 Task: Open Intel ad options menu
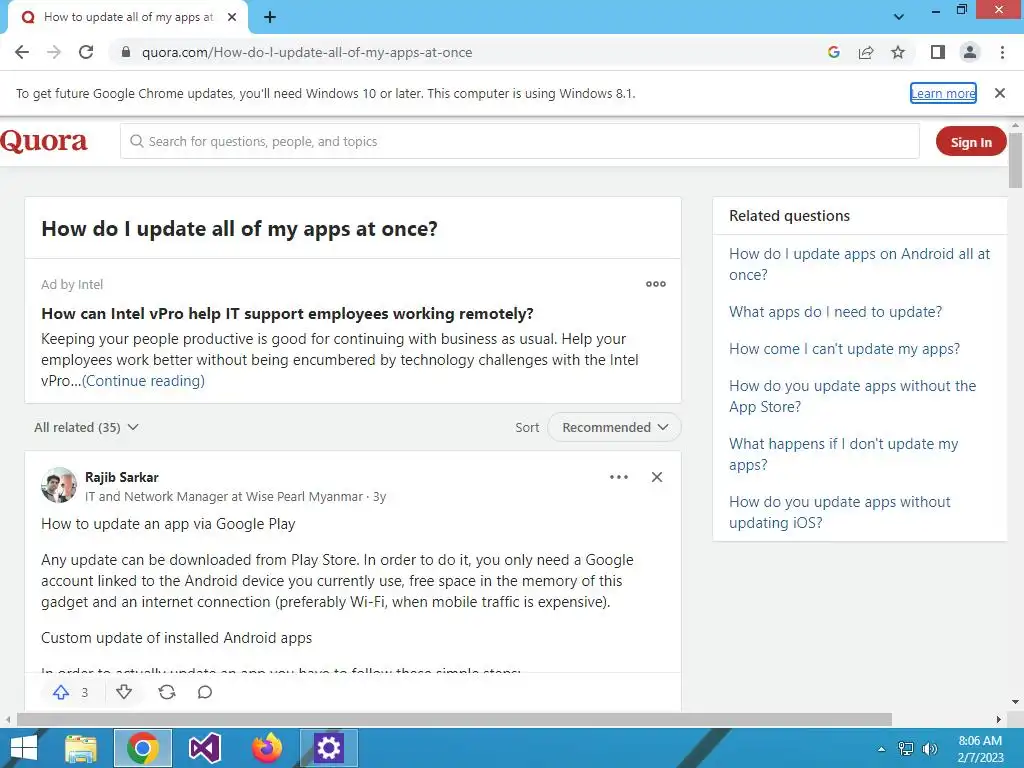(655, 284)
